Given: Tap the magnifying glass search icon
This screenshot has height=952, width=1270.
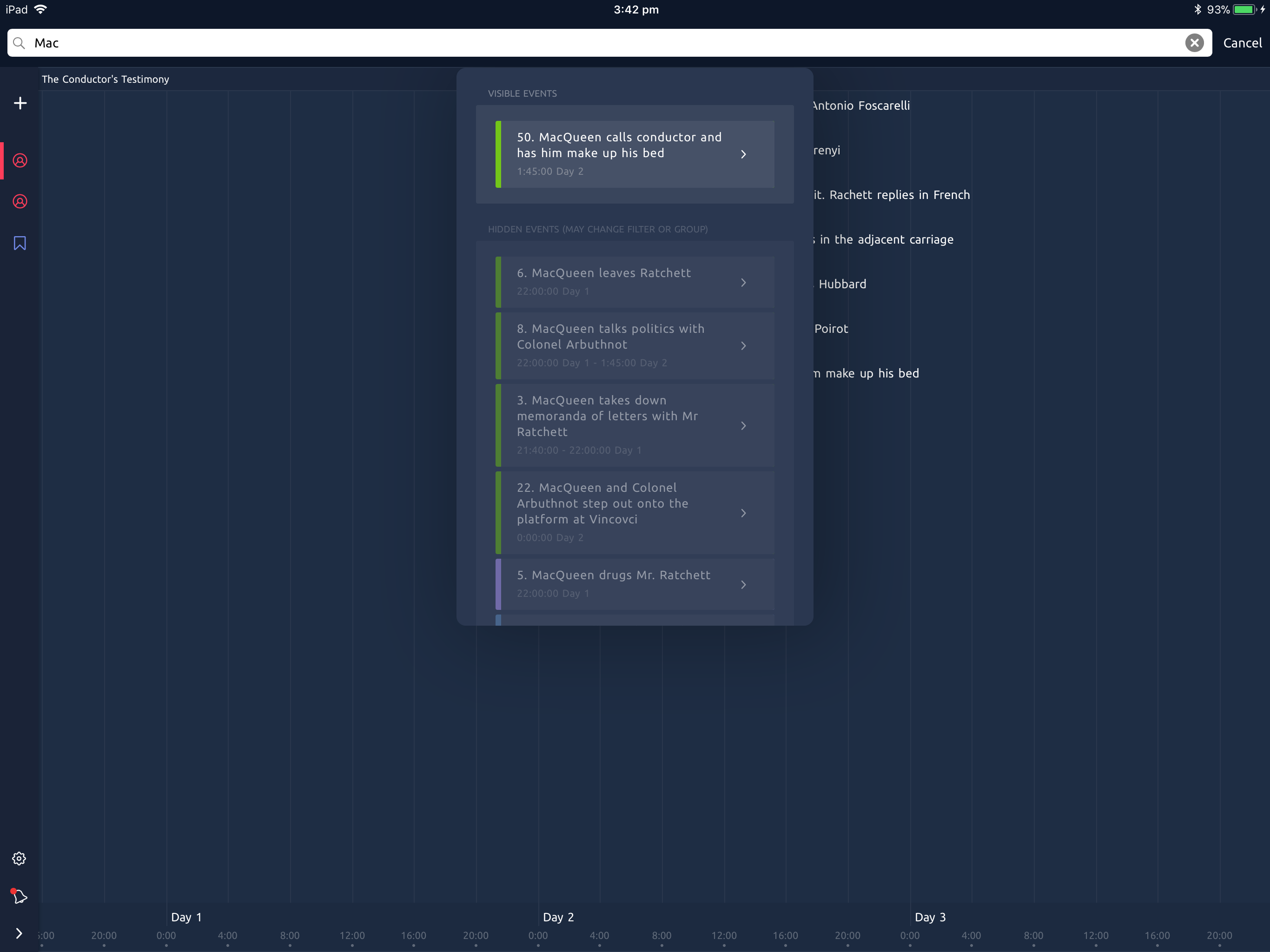Looking at the screenshot, I should (19, 43).
